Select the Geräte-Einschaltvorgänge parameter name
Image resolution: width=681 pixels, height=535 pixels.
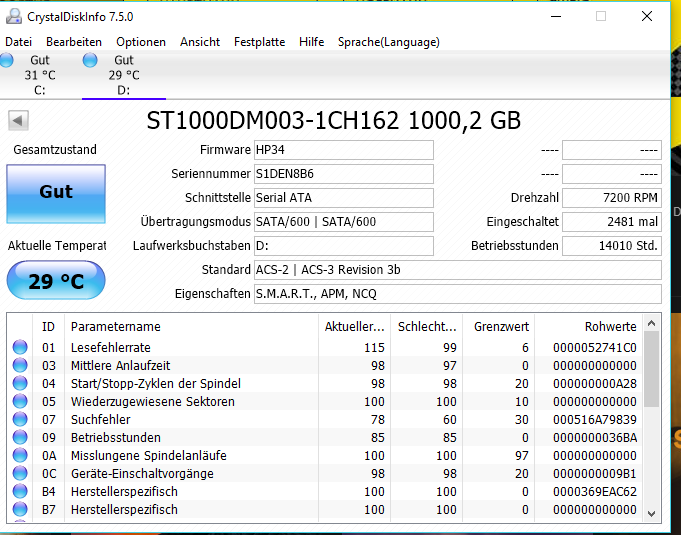tap(142, 474)
